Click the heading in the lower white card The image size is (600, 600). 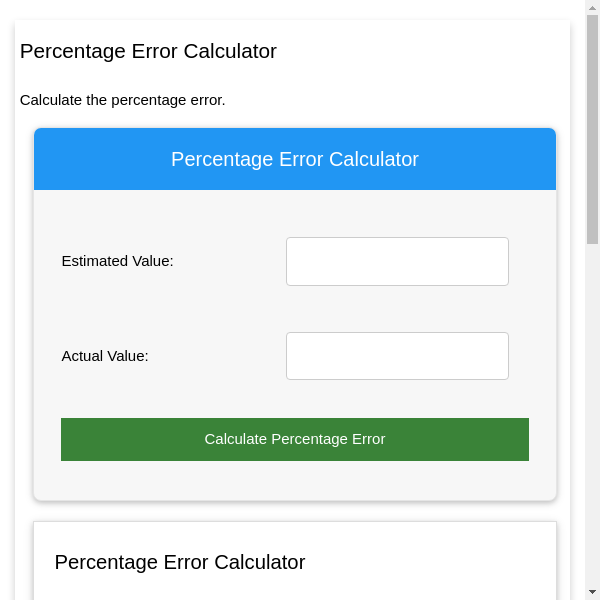pos(180,562)
